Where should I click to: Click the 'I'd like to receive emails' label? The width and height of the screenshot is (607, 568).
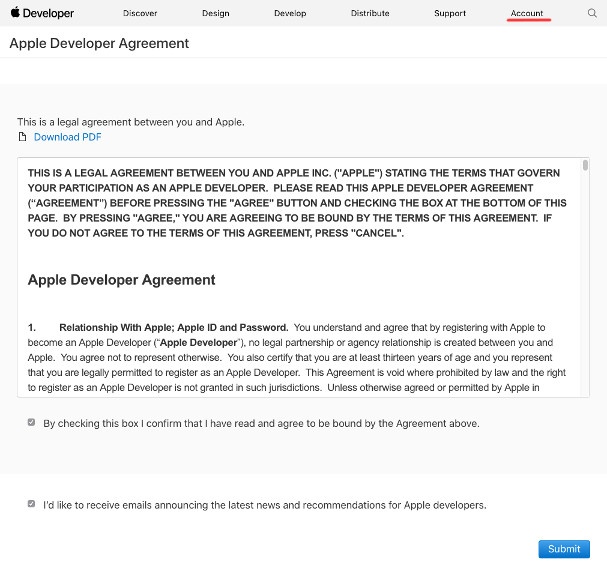[x=265, y=505]
